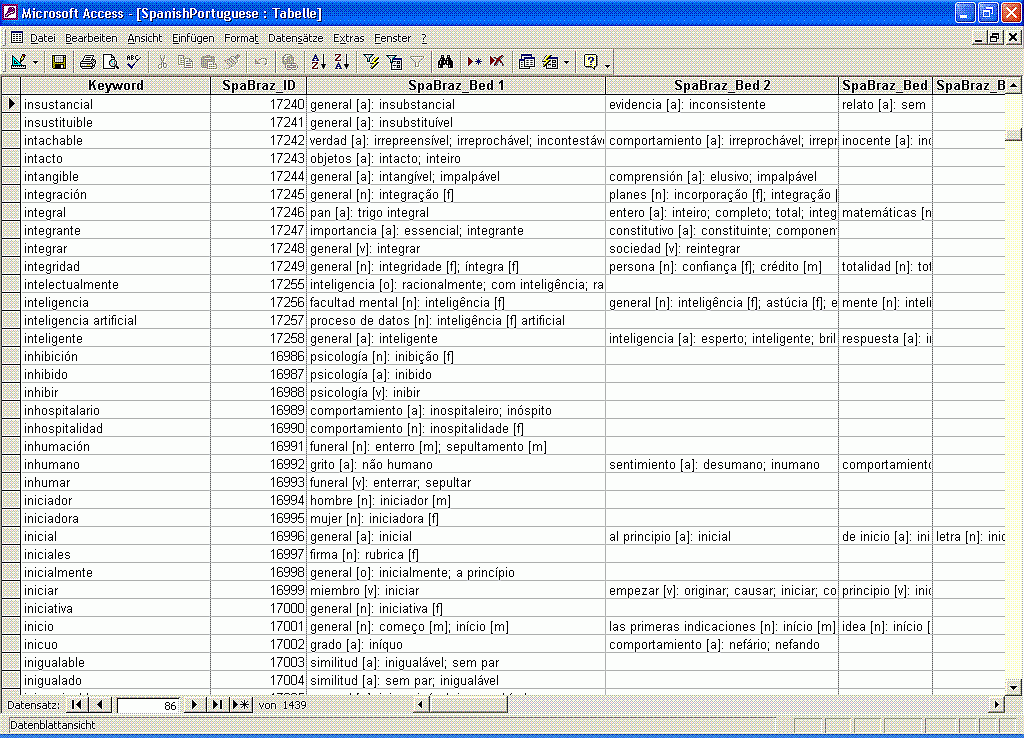
Task: Print the datasheet using the printer icon
Action: [x=88, y=62]
